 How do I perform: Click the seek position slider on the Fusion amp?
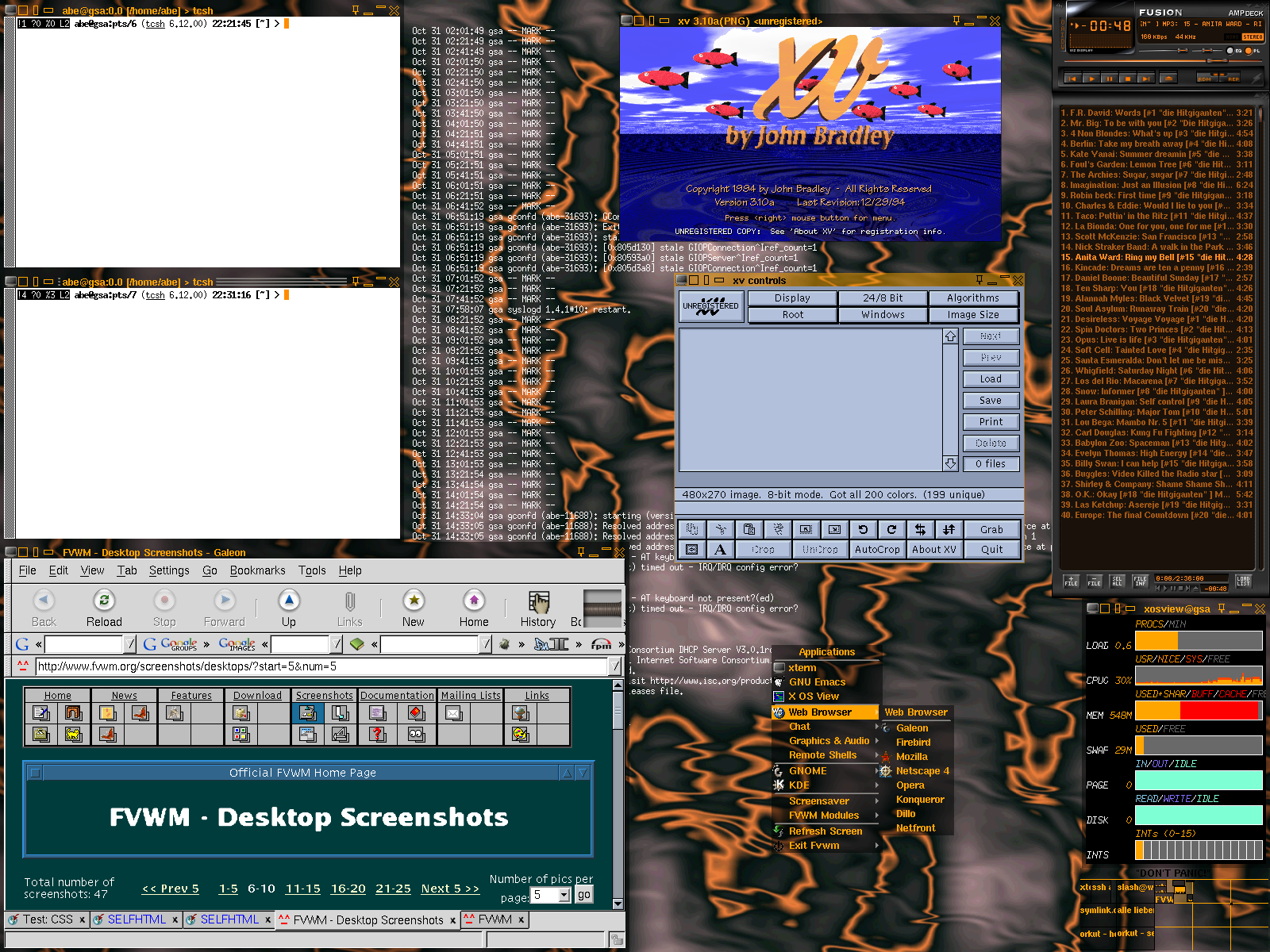click(x=1217, y=60)
